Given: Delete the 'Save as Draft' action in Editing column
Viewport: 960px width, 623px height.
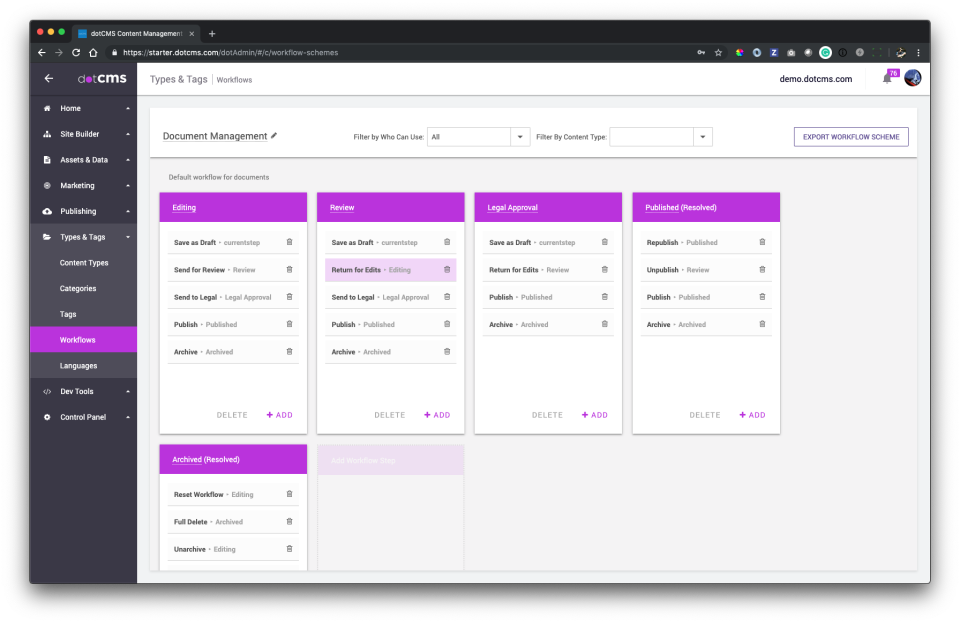Looking at the screenshot, I should 289,242.
